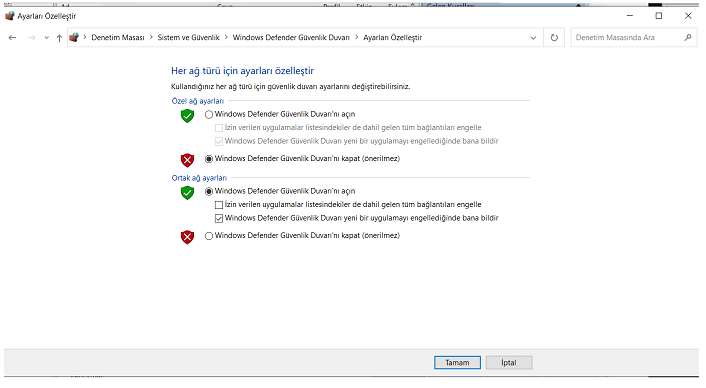706x388 pixels.
Task: Click the window title bar firewall icon
Action: point(9,16)
